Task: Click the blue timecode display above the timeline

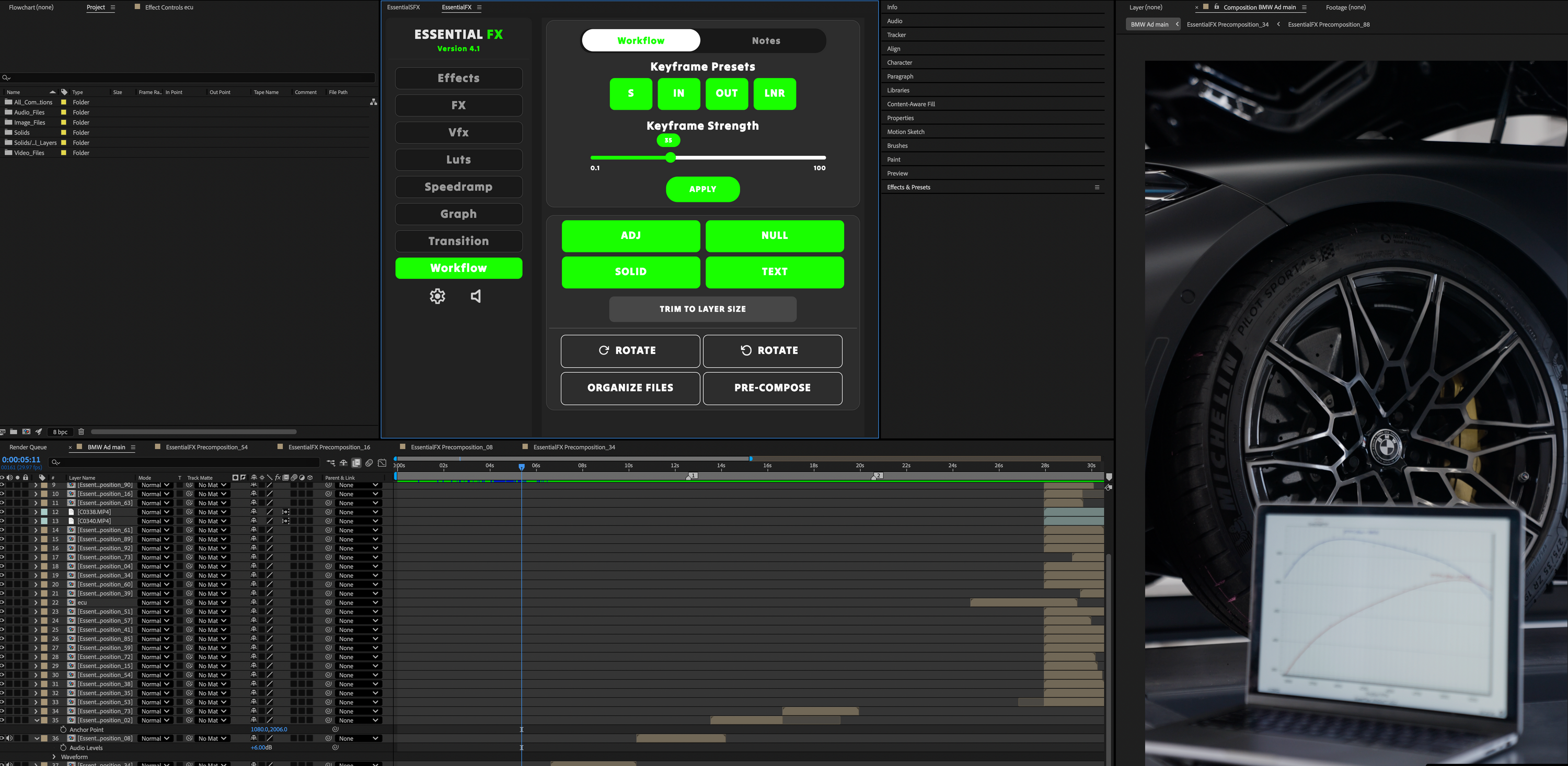Action: coord(22,459)
